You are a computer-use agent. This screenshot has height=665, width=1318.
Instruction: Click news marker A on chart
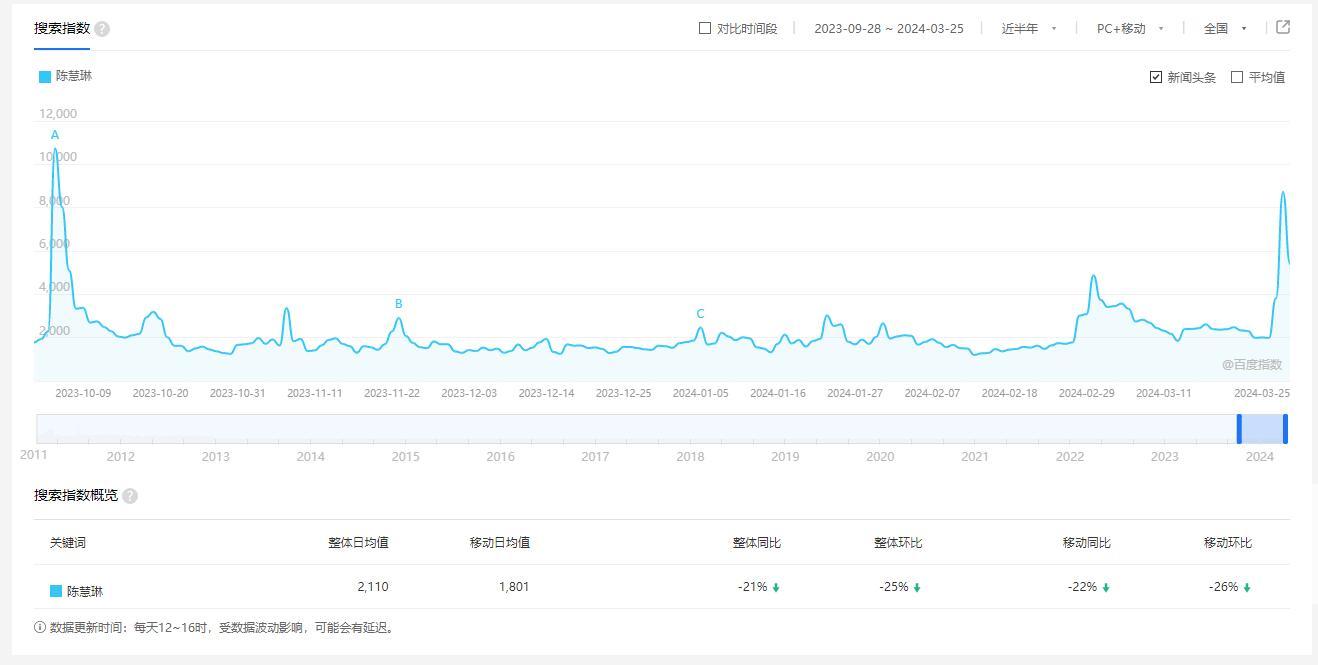pyautogui.click(x=55, y=135)
